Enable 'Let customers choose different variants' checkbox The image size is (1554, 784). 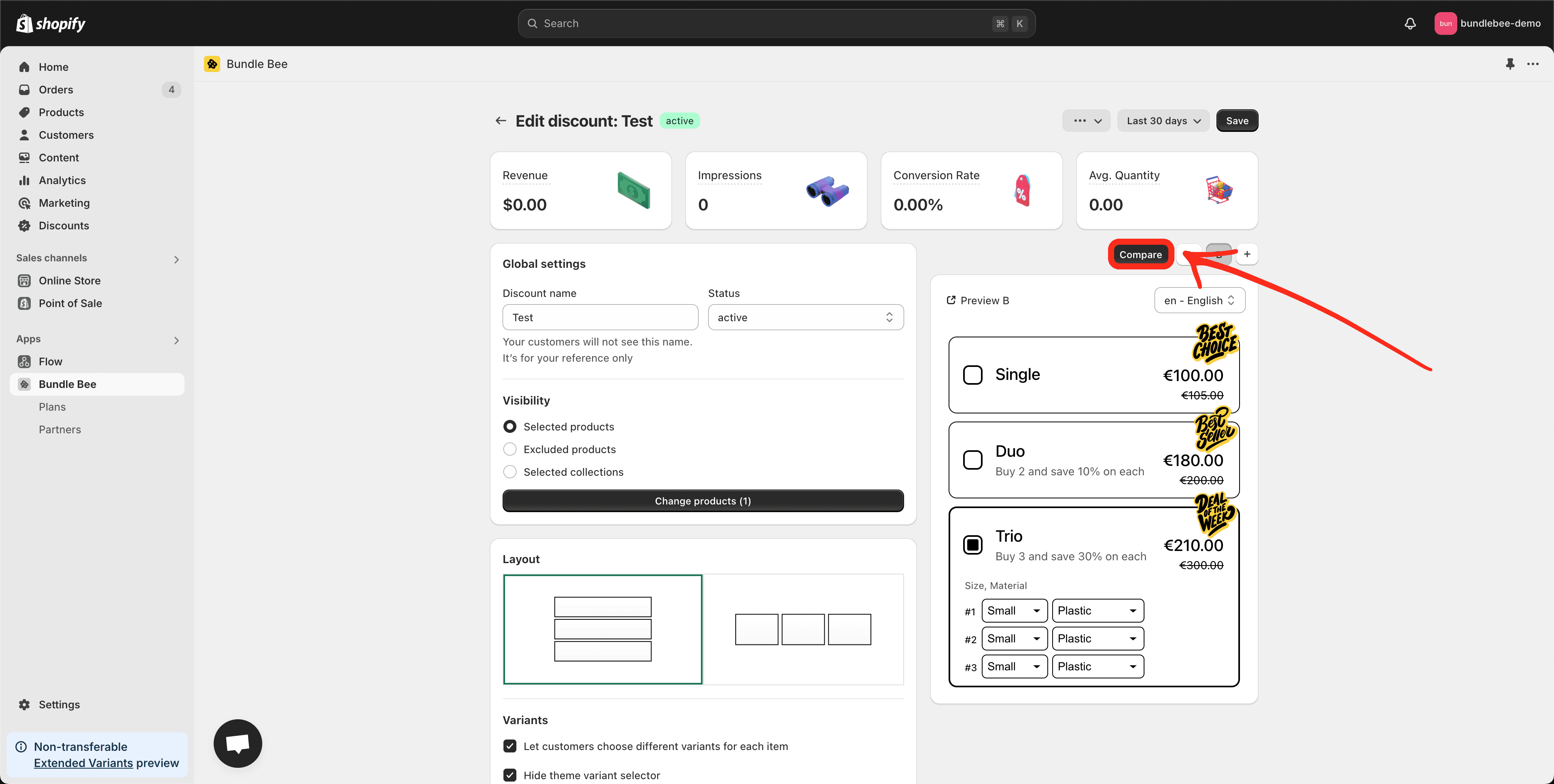click(x=510, y=746)
